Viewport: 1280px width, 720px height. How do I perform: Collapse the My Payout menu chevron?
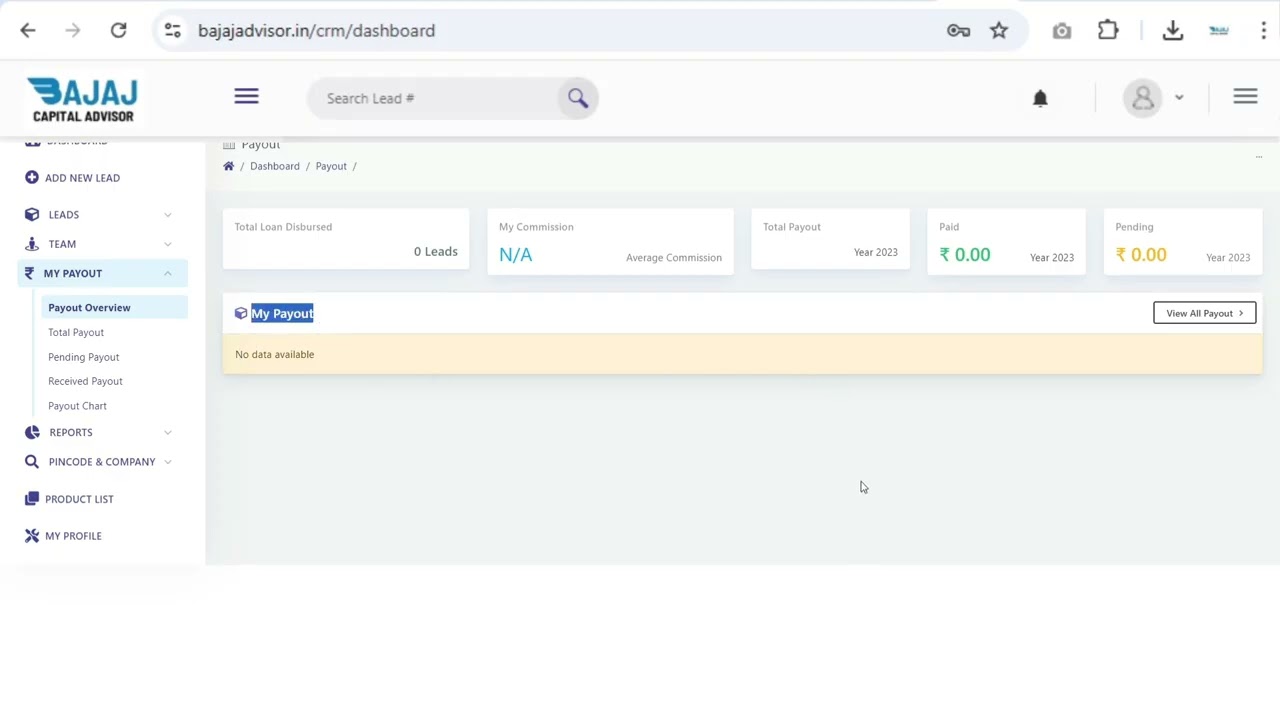pos(168,273)
